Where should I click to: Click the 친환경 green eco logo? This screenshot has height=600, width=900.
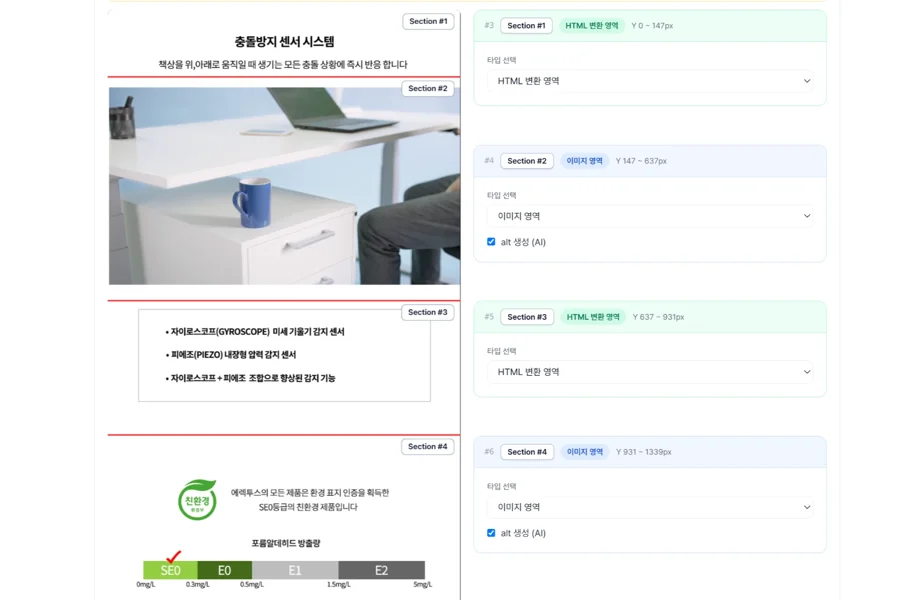pos(197,500)
